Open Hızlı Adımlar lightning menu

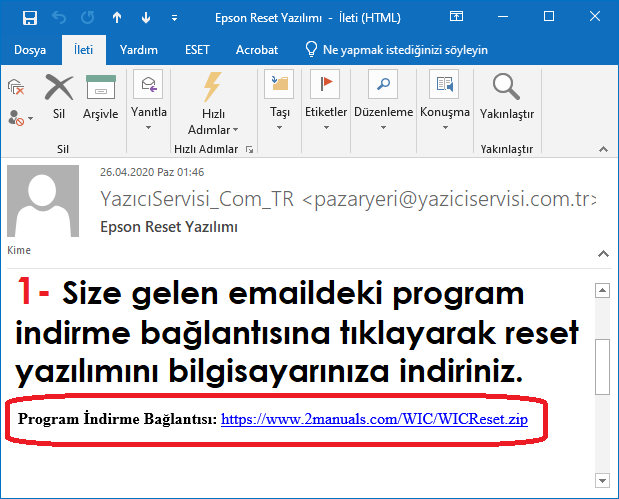(x=213, y=103)
